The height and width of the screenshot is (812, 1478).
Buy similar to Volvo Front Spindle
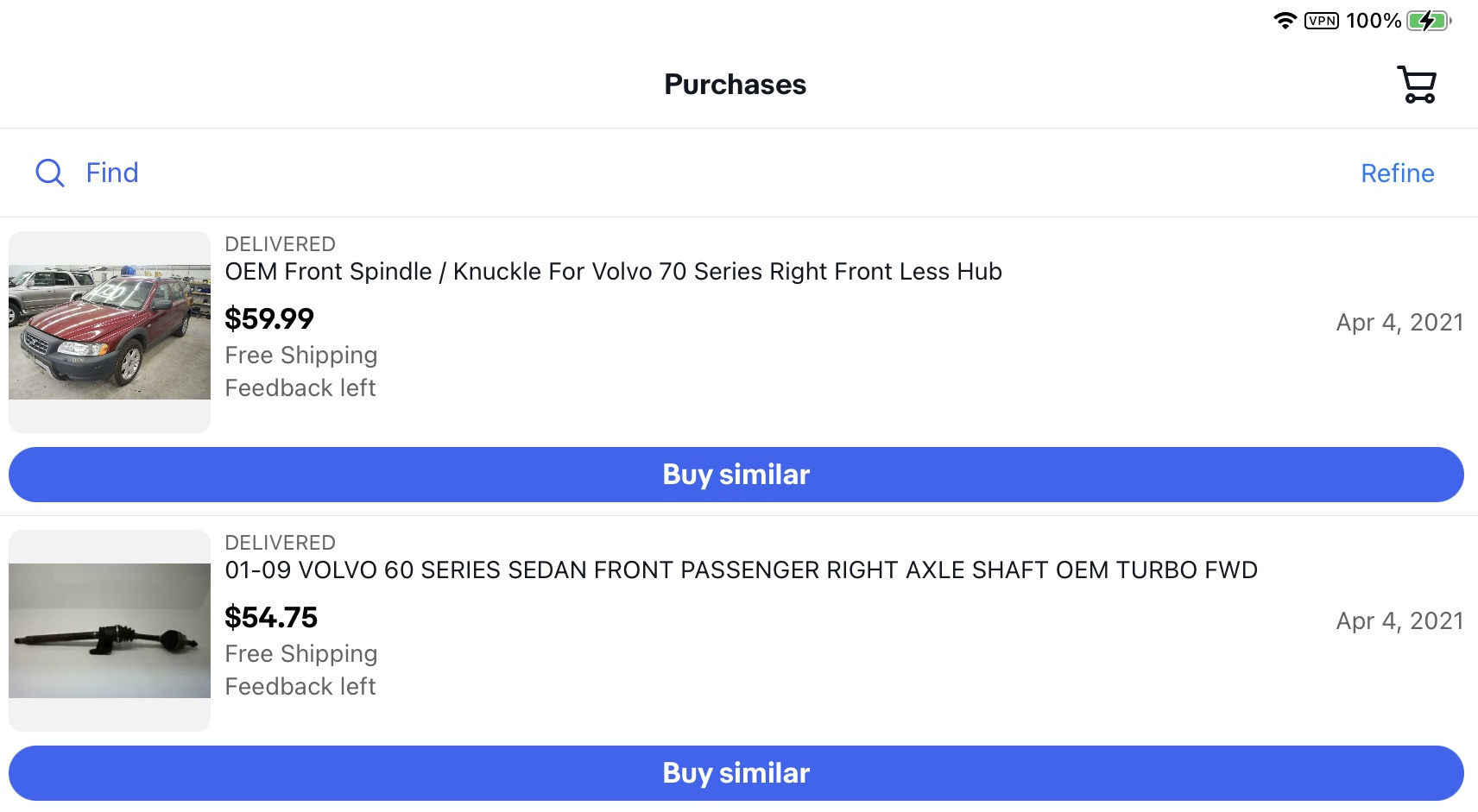pos(736,475)
